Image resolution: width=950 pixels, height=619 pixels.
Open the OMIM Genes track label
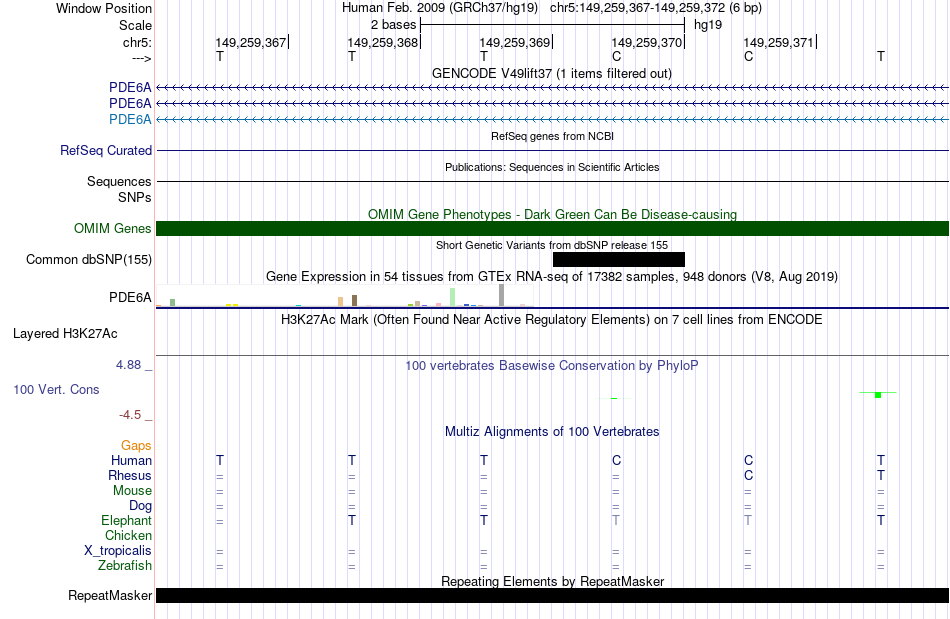point(112,228)
